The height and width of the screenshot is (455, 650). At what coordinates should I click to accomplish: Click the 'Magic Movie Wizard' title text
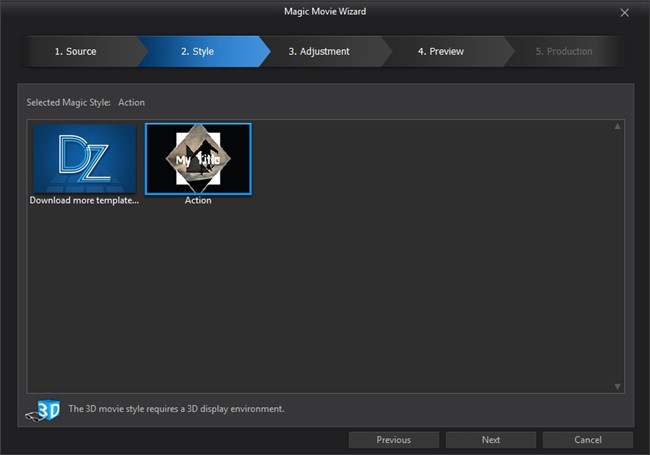(x=325, y=12)
